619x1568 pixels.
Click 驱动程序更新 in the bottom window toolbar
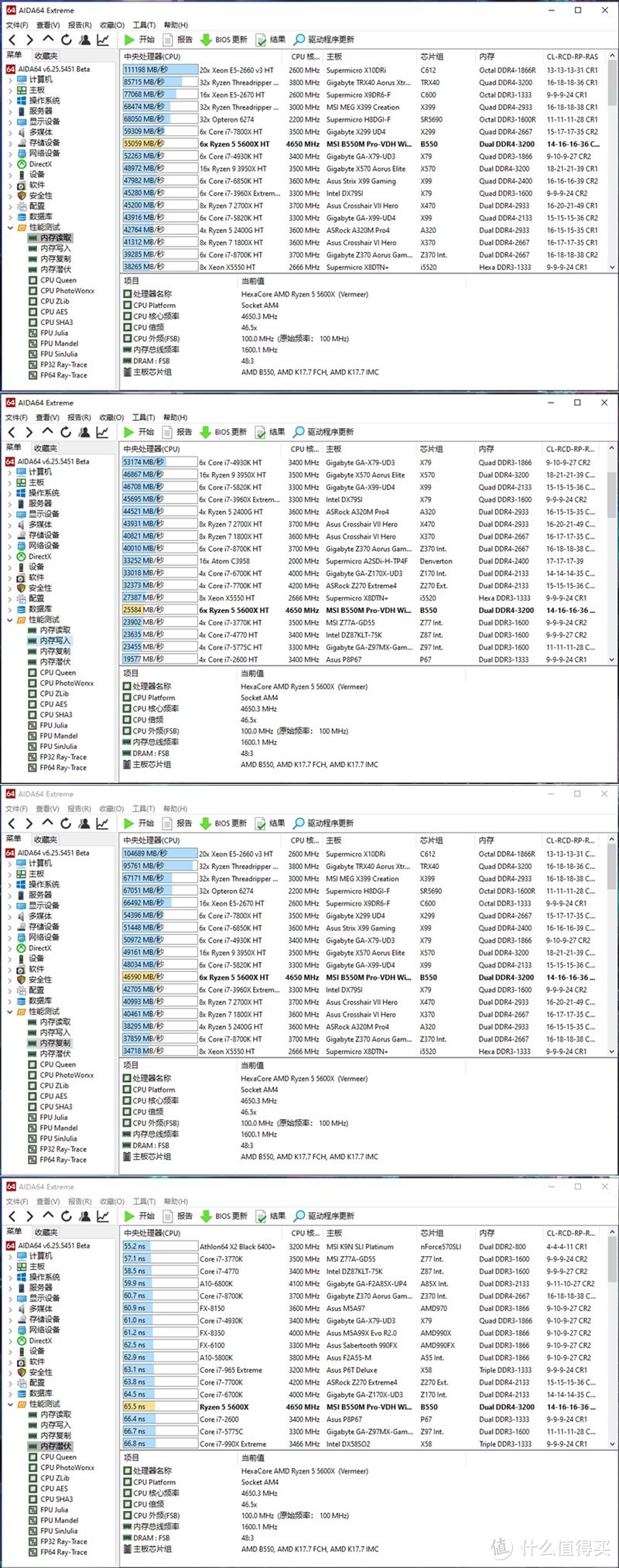pyautogui.click(x=323, y=1216)
